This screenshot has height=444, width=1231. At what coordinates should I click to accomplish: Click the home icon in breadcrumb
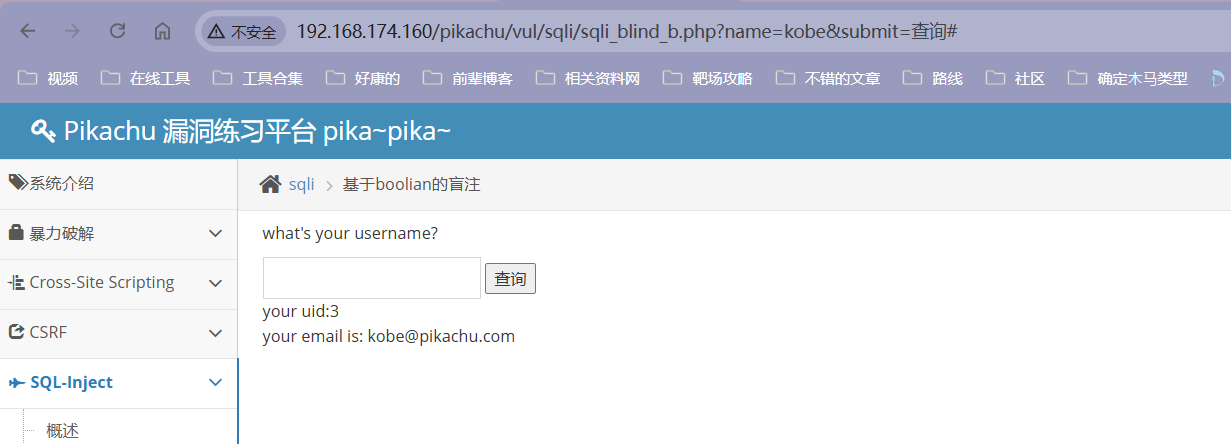pyautogui.click(x=270, y=184)
